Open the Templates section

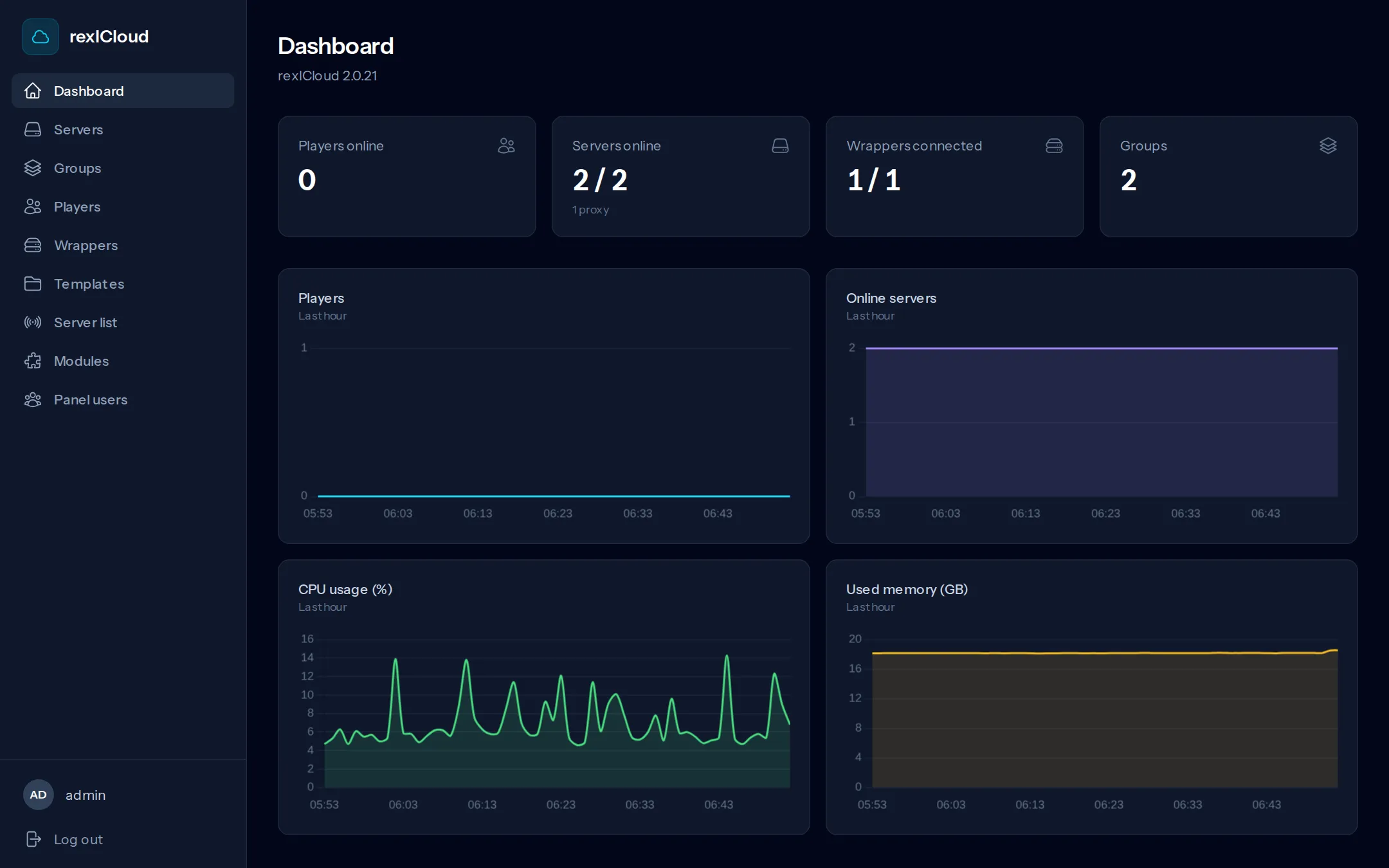(x=123, y=284)
